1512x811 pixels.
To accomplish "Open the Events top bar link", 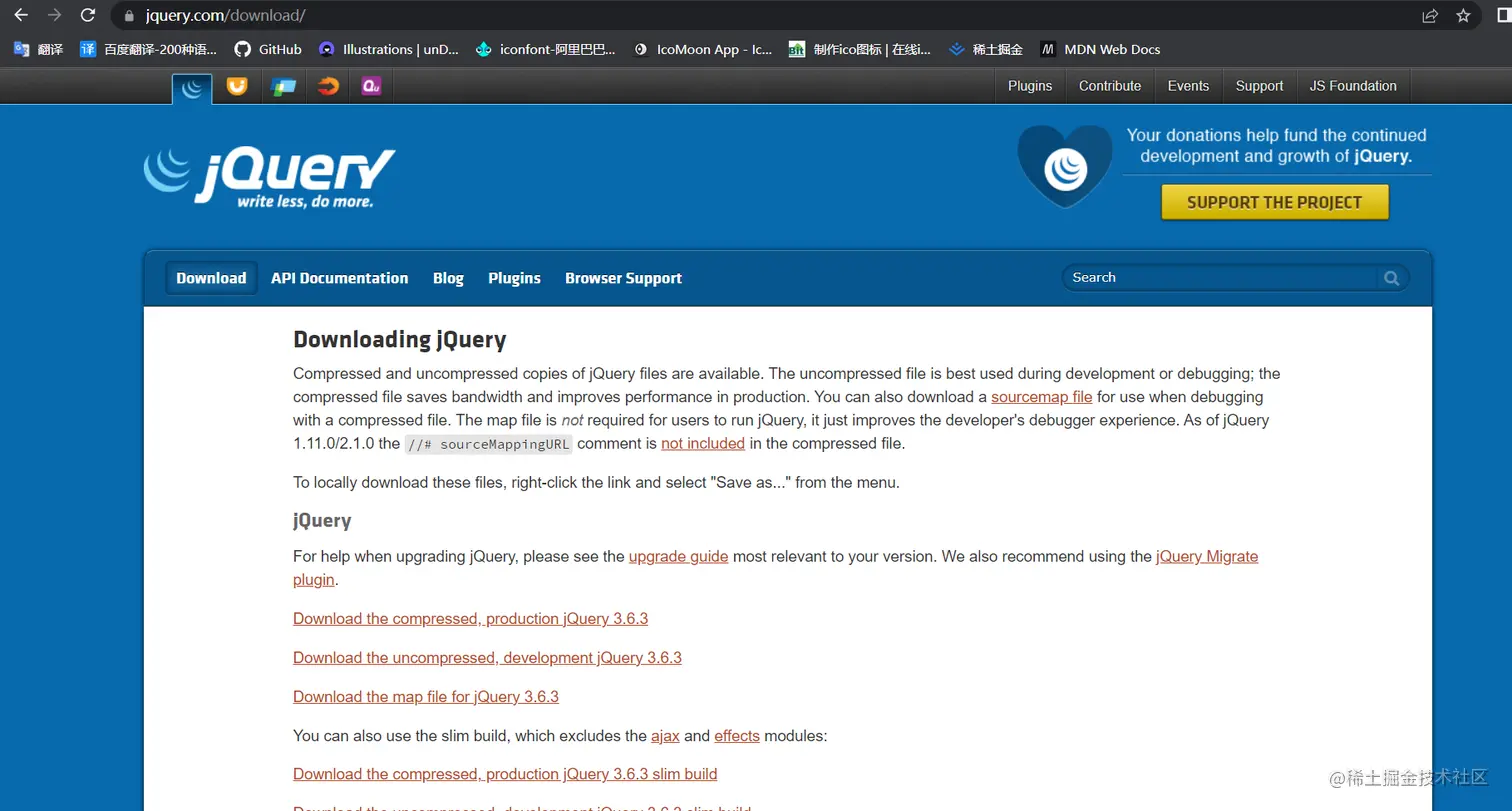I will pyautogui.click(x=1188, y=86).
